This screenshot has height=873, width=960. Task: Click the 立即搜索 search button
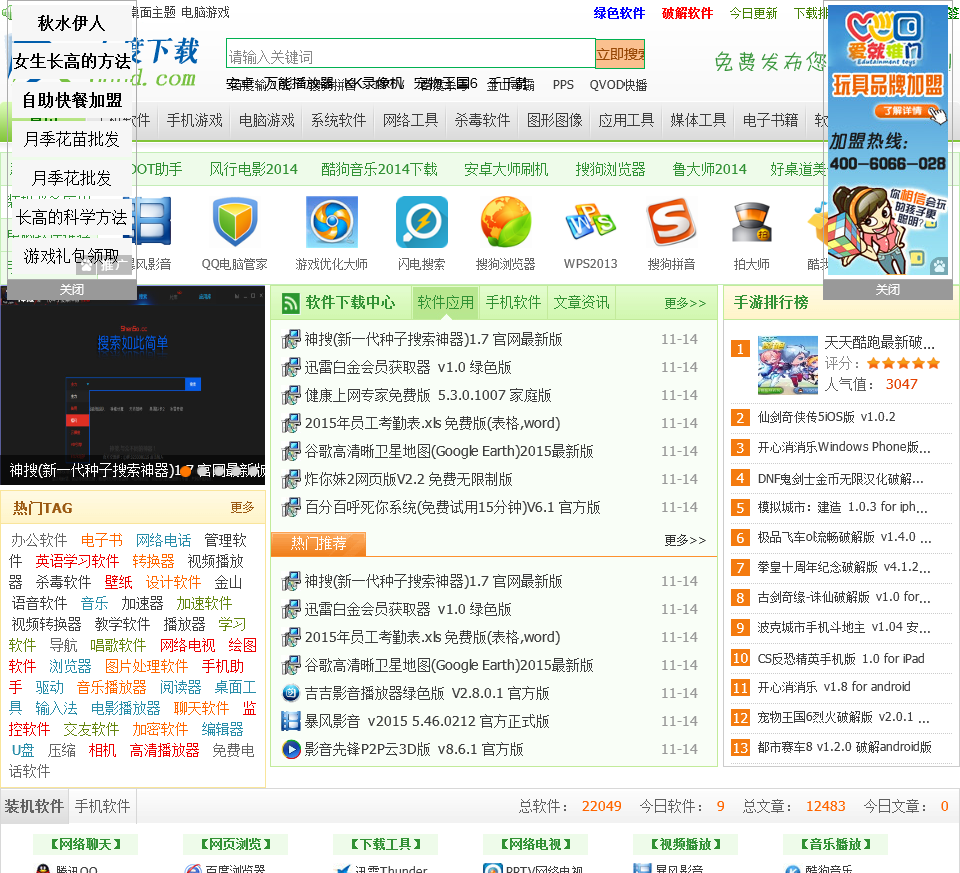(x=620, y=54)
